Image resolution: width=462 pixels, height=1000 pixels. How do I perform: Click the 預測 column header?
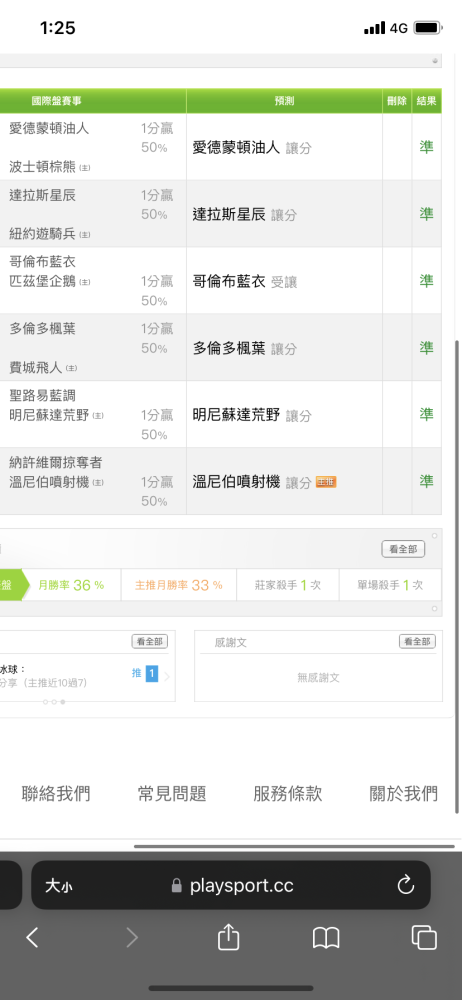285,101
